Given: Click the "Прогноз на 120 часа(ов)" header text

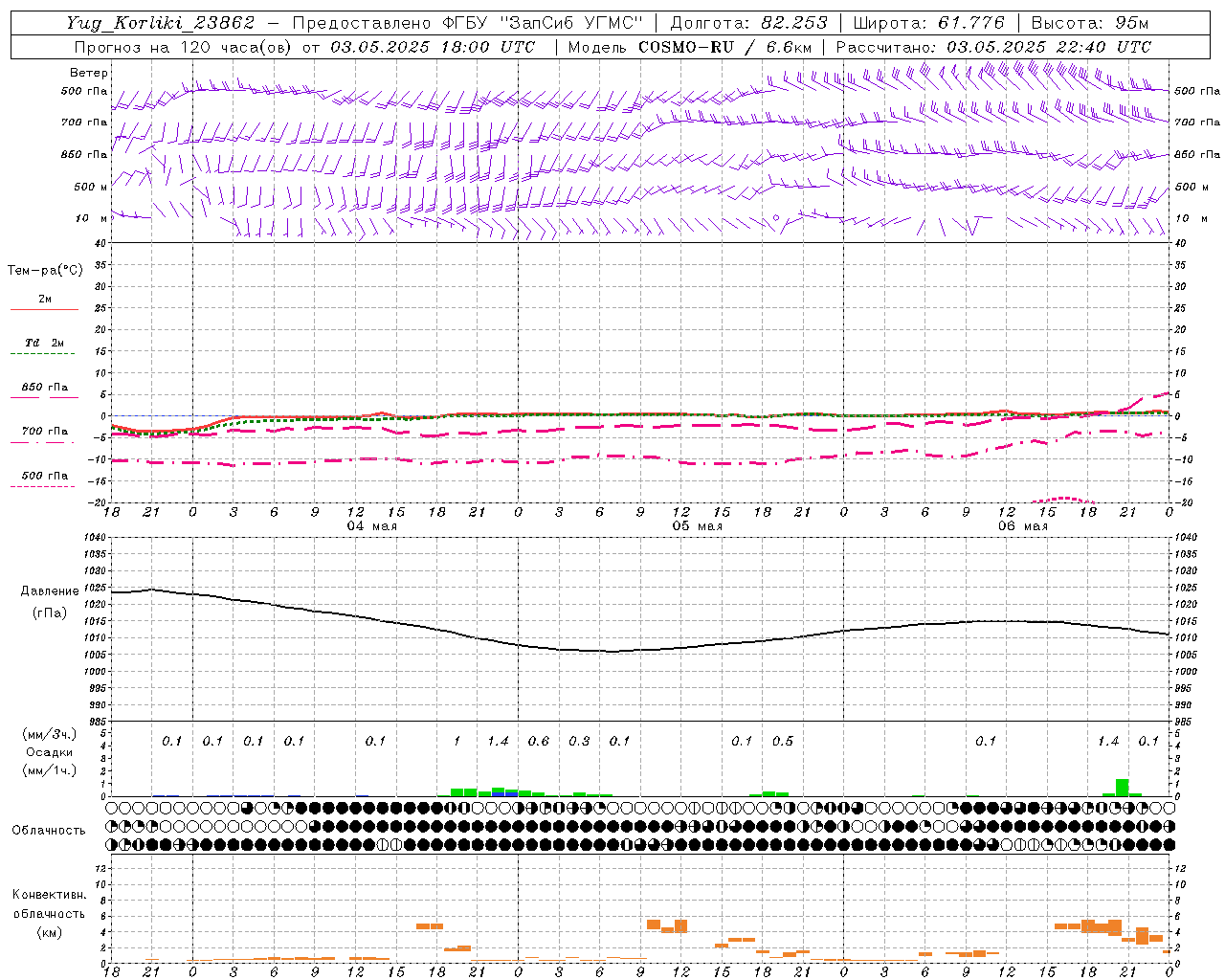Looking at the screenshot, I should click(184, 47).
